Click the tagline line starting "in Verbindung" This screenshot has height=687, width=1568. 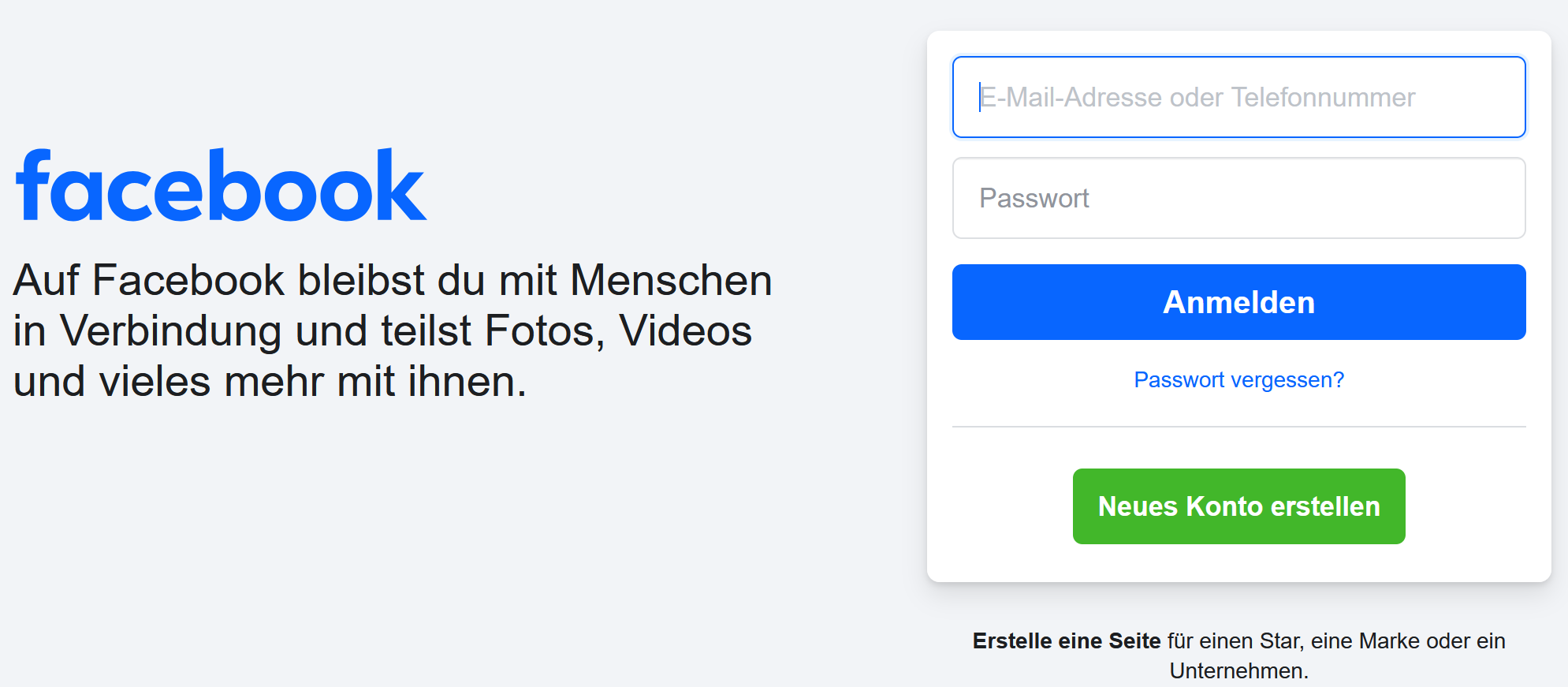pos(382,331)
